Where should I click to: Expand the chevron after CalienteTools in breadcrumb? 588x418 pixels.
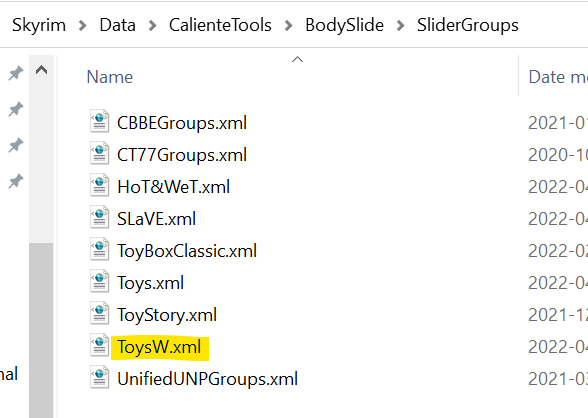point(288,26)
